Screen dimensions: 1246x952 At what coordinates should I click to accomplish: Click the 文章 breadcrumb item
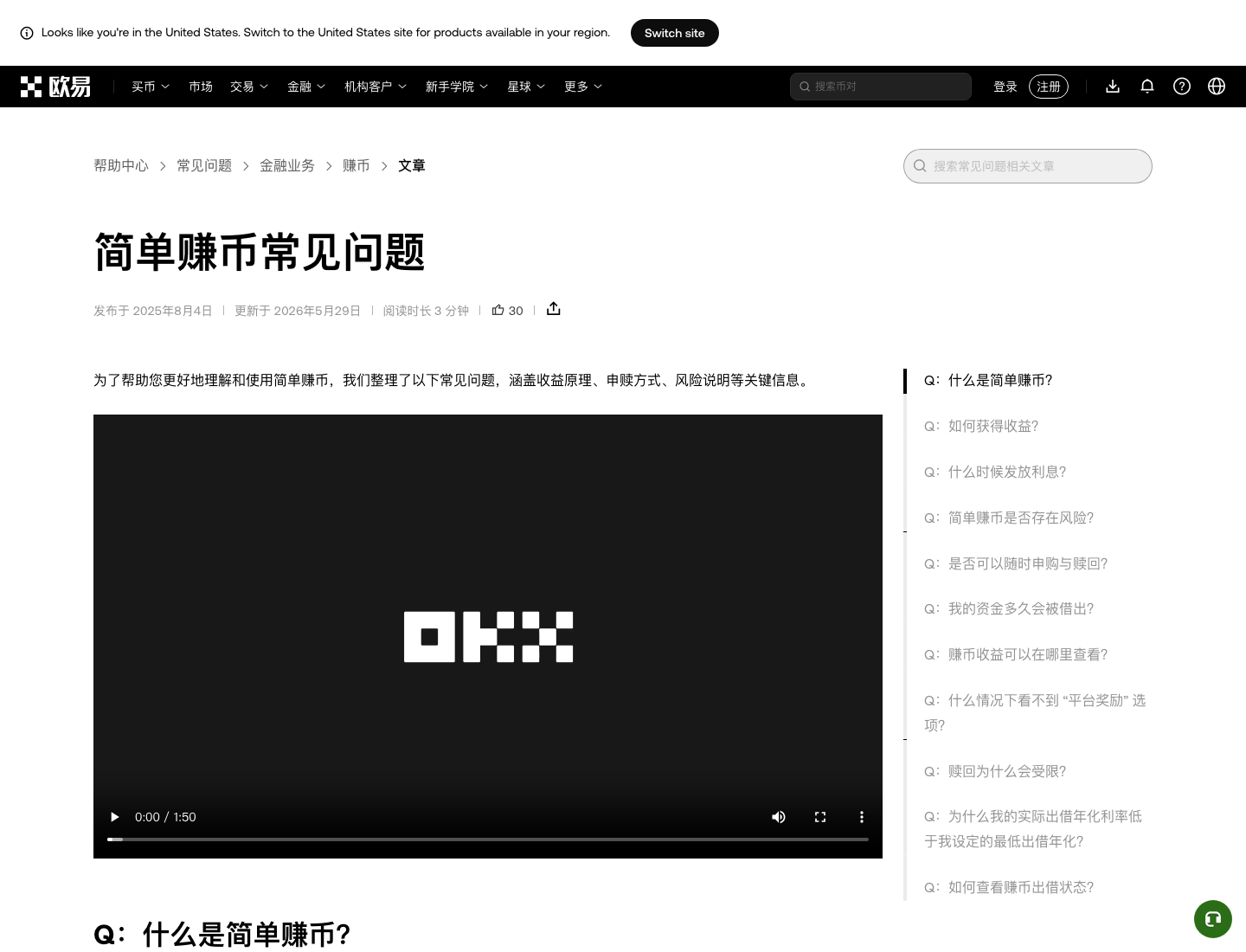tap(412, 165)
